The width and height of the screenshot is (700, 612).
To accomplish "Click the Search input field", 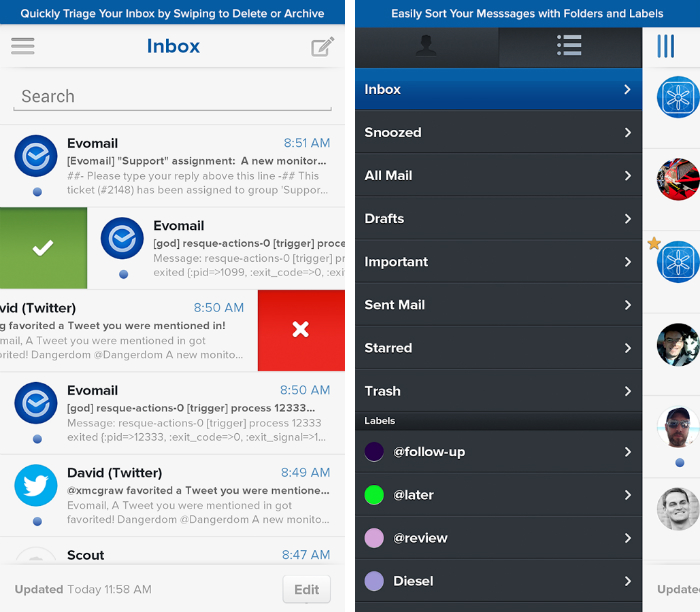I will click(x=172, y=97).
